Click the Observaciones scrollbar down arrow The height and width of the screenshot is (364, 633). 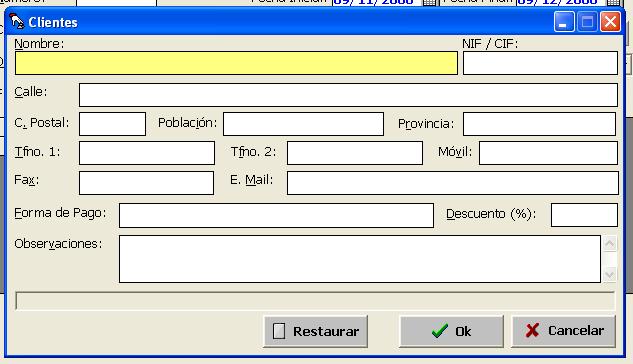tap(609, 275)
